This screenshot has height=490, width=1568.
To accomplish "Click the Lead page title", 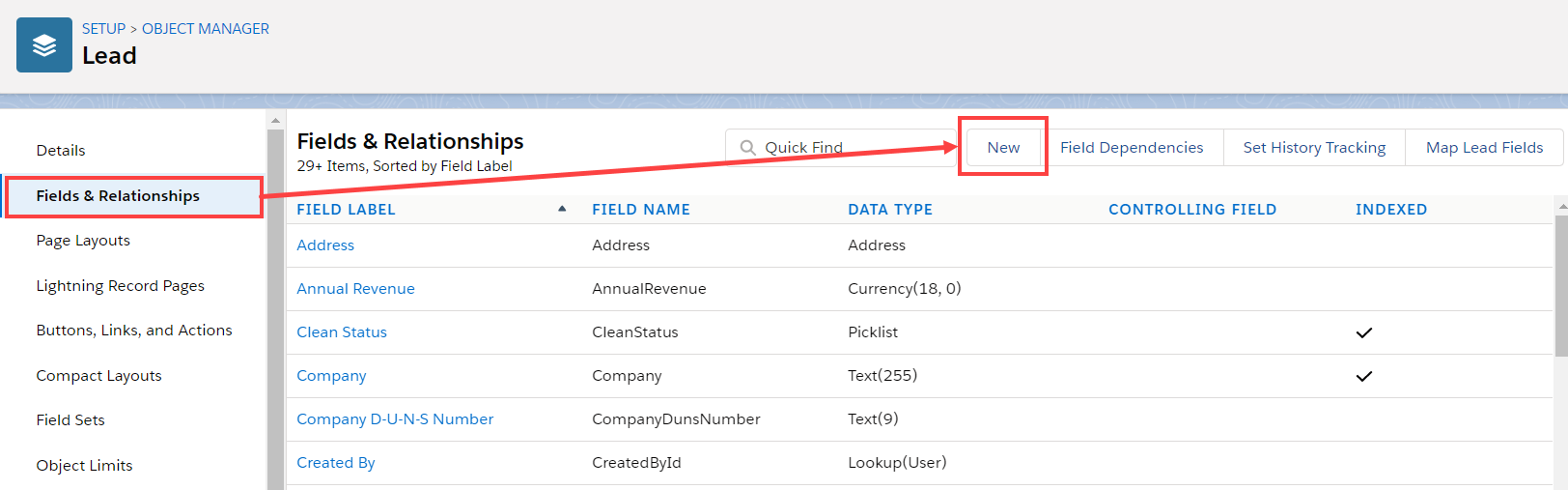I will pos(109,56).
